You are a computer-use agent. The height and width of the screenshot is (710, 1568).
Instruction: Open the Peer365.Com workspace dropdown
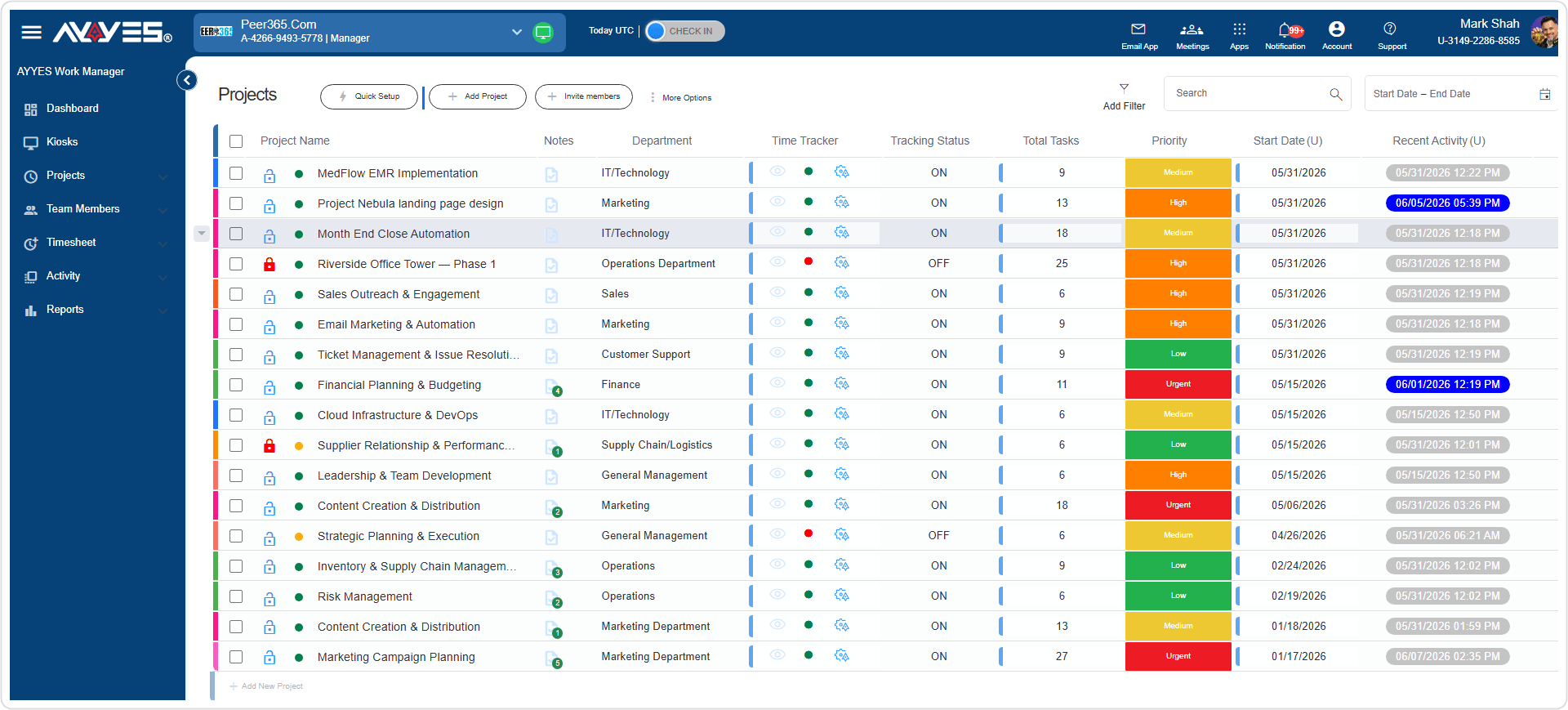516,32
